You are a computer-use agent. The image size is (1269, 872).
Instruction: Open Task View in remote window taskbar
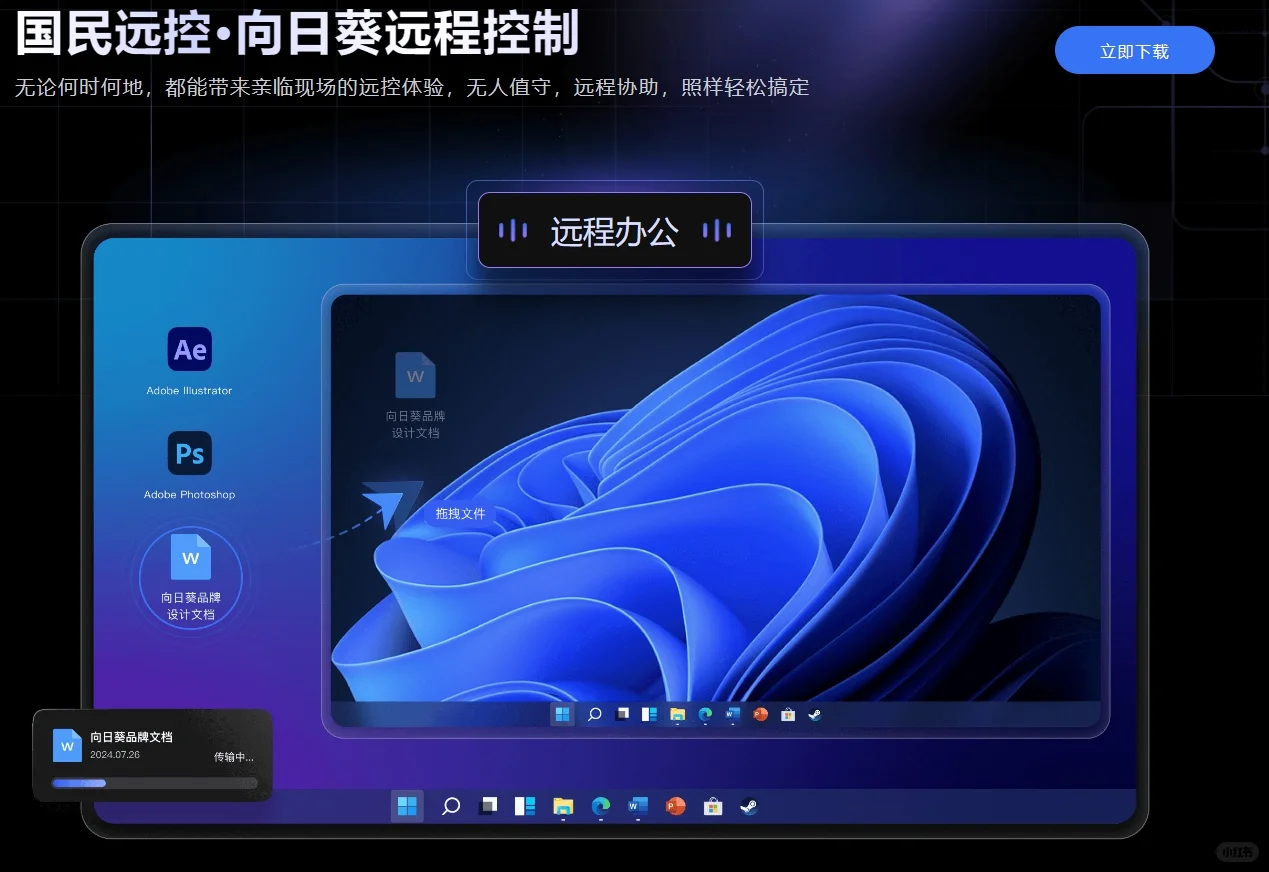point(622,714)
